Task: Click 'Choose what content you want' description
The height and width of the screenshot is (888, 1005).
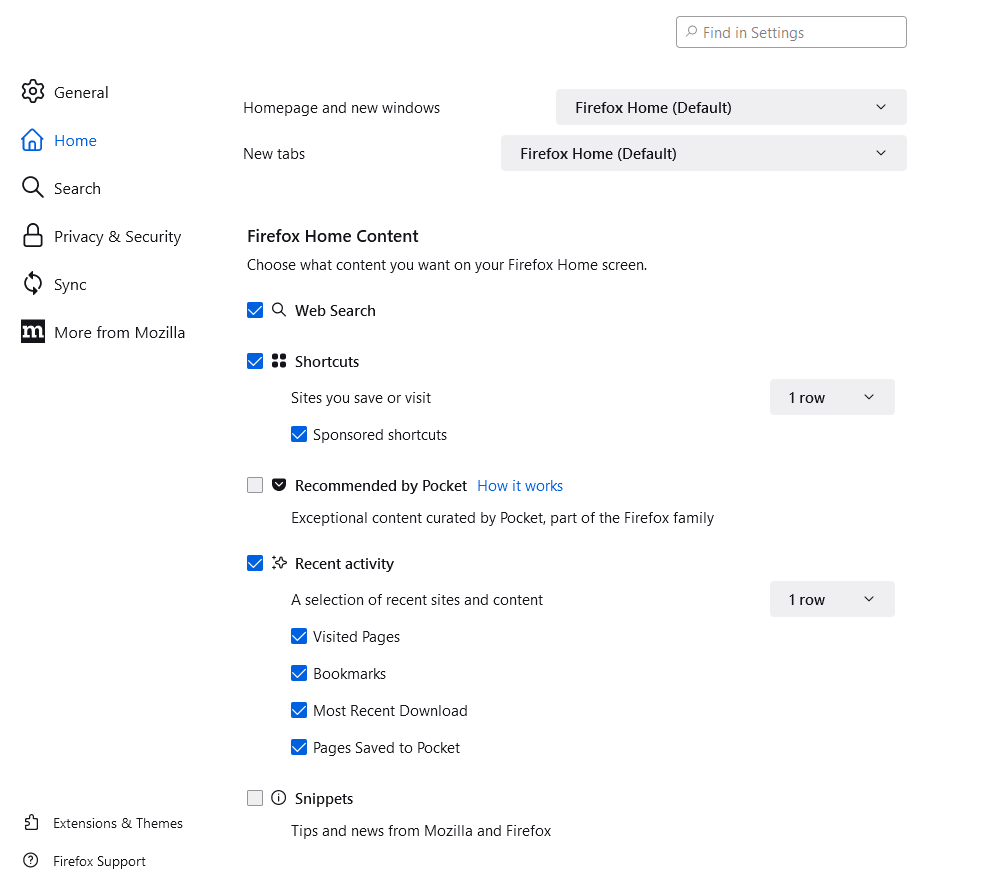Action: 447,265
